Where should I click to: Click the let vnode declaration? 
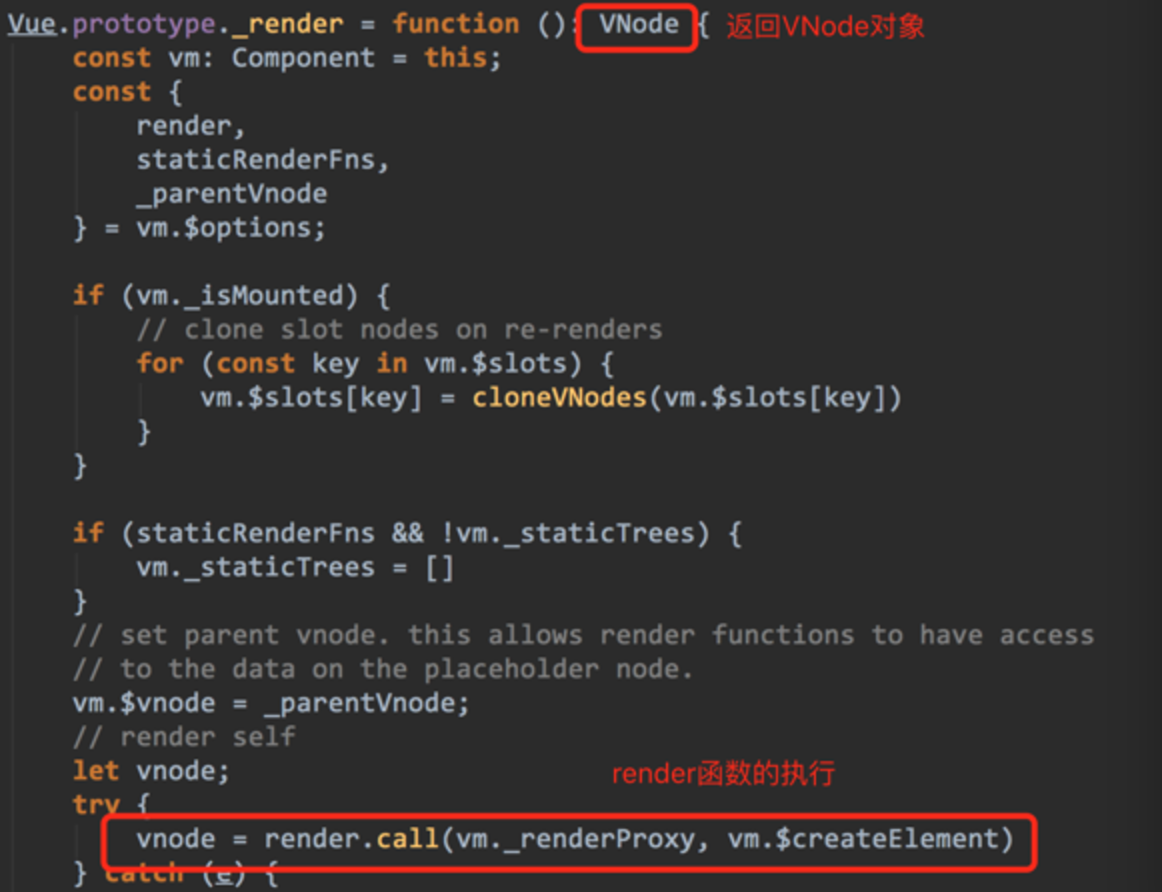tap(150, 771)
